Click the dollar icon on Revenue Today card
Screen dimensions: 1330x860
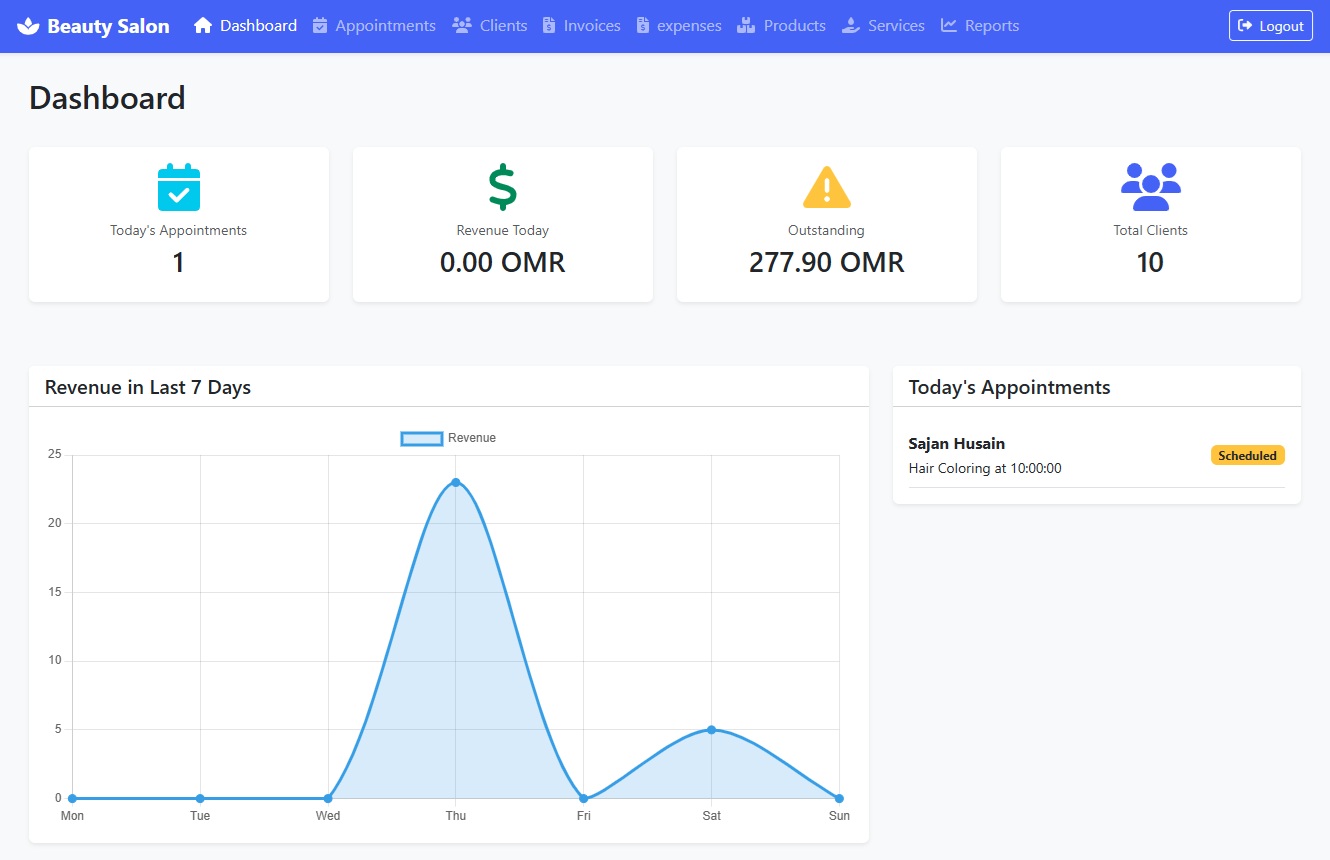(x=502, y=186)
